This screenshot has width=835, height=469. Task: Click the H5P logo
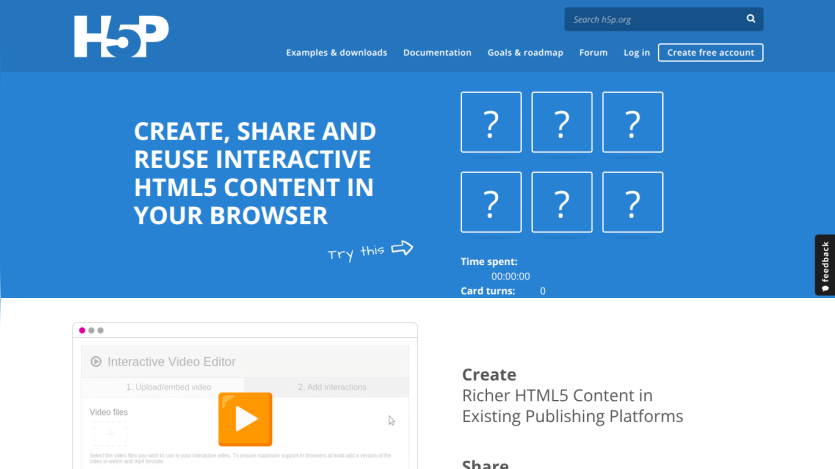click(x=121, y=36)
